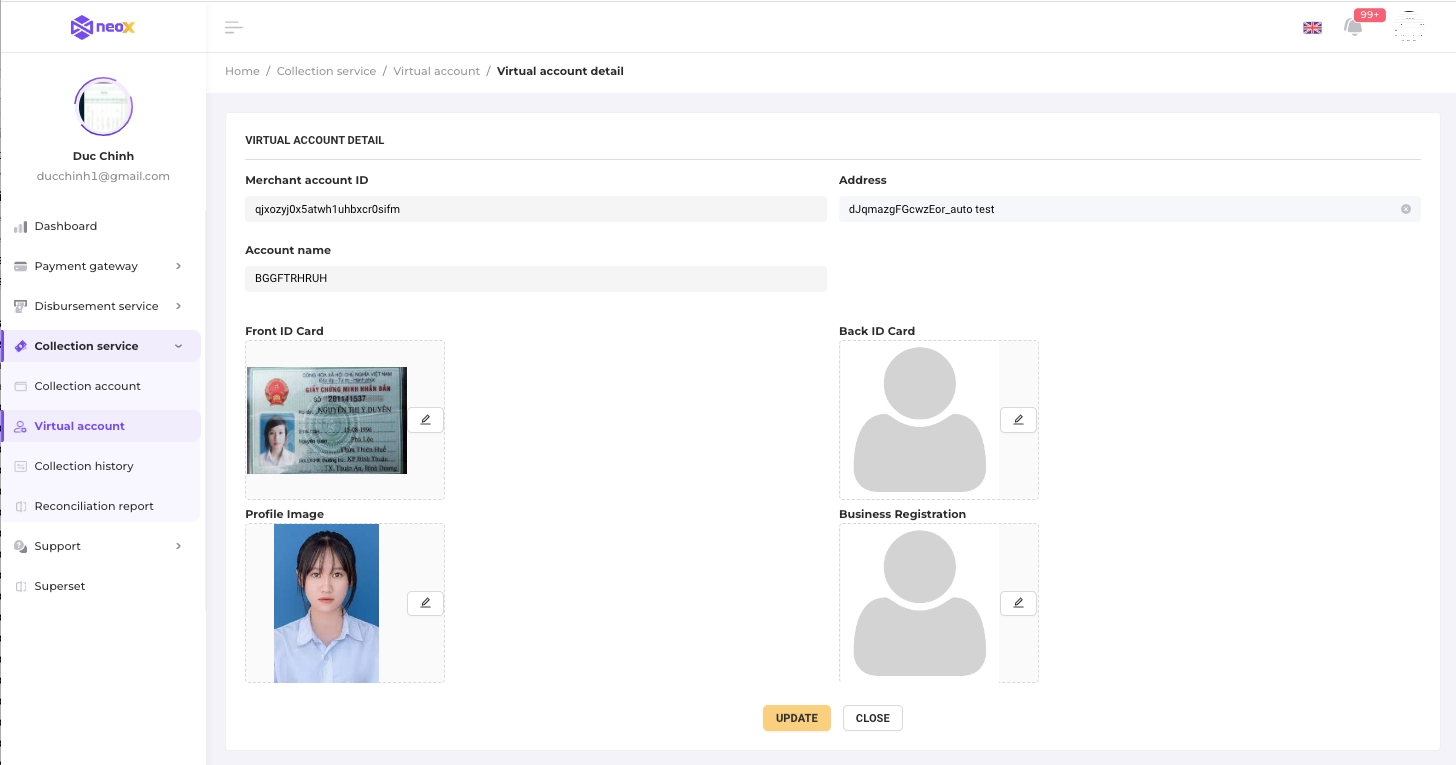This screenshot has height=765, width=1456.
Task: Toggle the sidebar collapse hamburger icon
Action: 234,27
